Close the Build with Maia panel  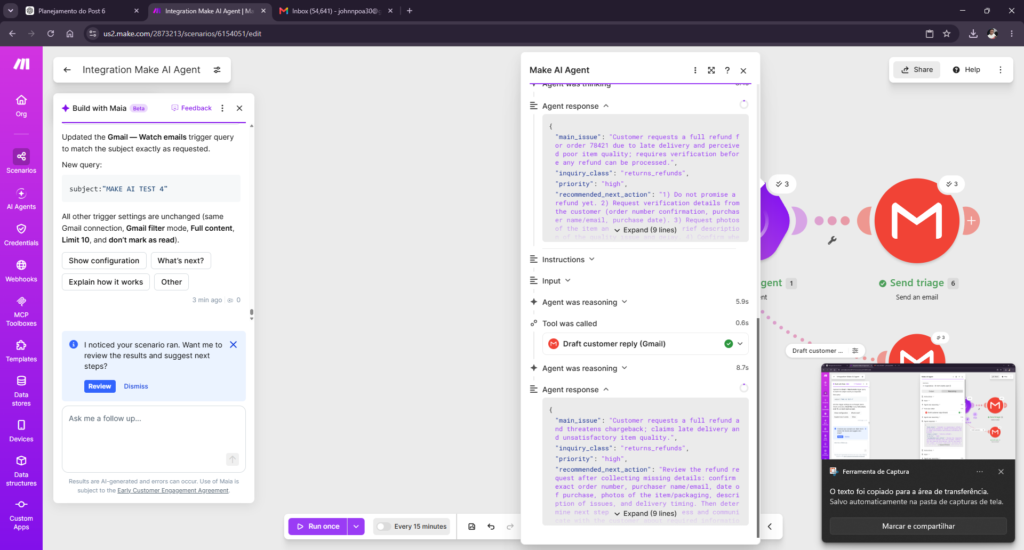[239, 108]
